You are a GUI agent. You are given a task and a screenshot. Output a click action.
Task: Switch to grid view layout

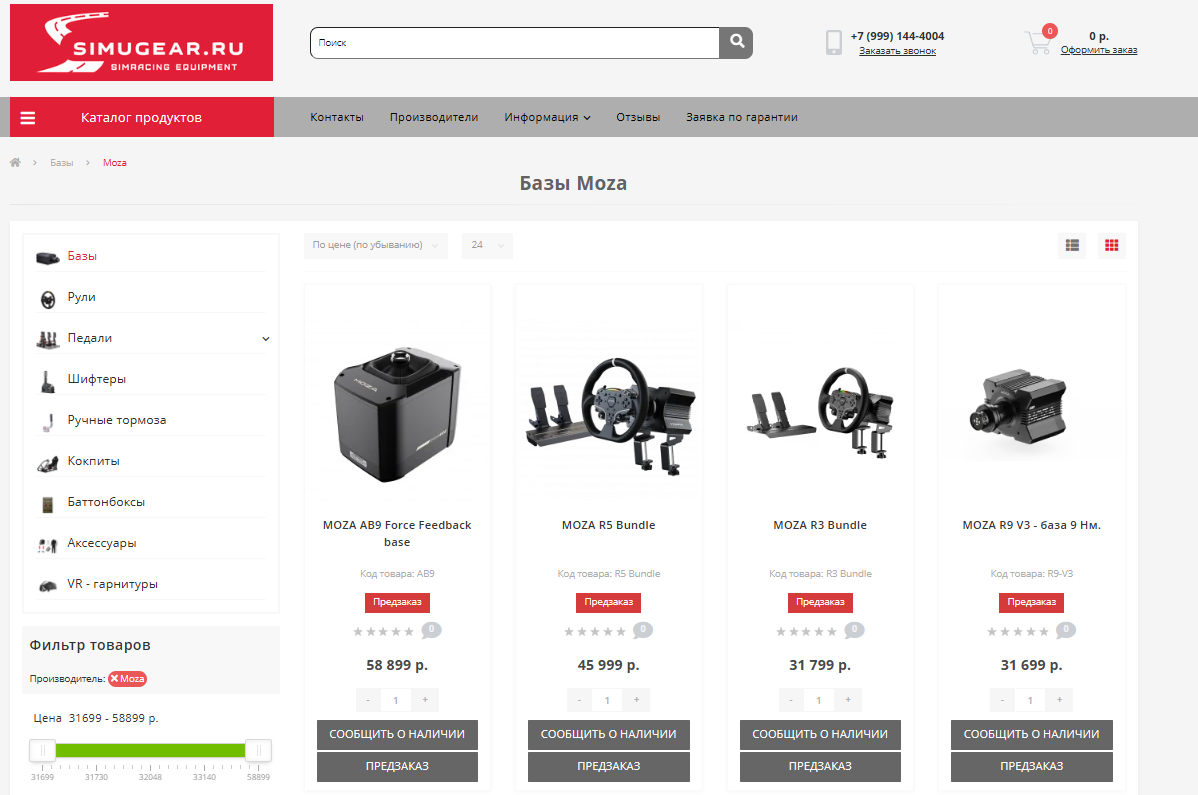(x=1112, y=245)
